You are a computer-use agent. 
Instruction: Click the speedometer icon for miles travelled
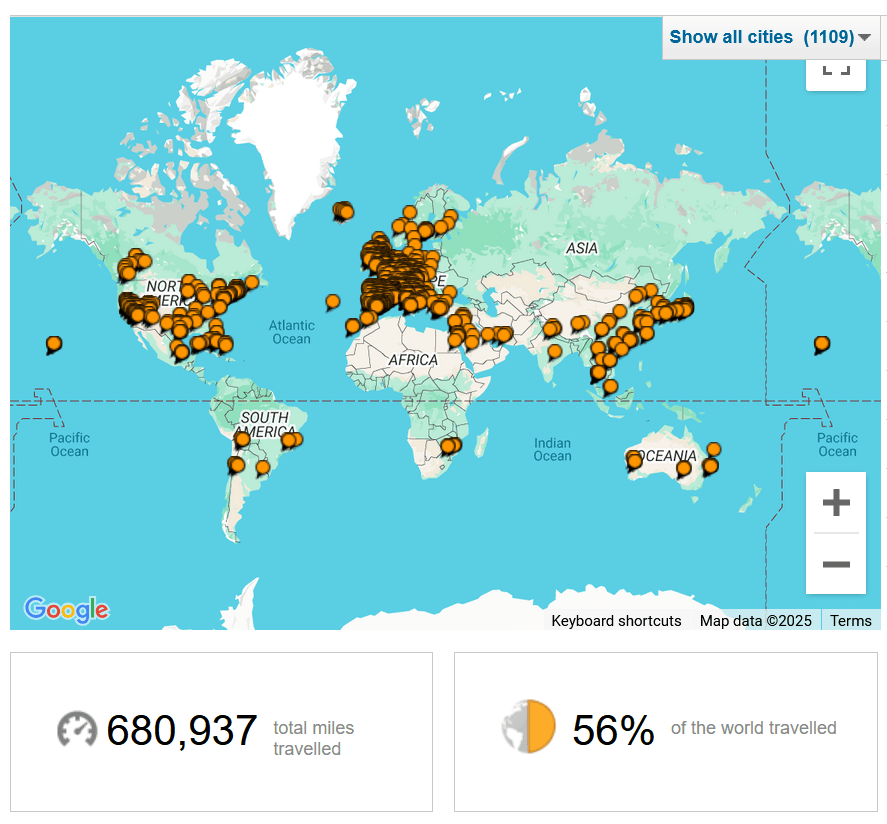click(76, 730)
